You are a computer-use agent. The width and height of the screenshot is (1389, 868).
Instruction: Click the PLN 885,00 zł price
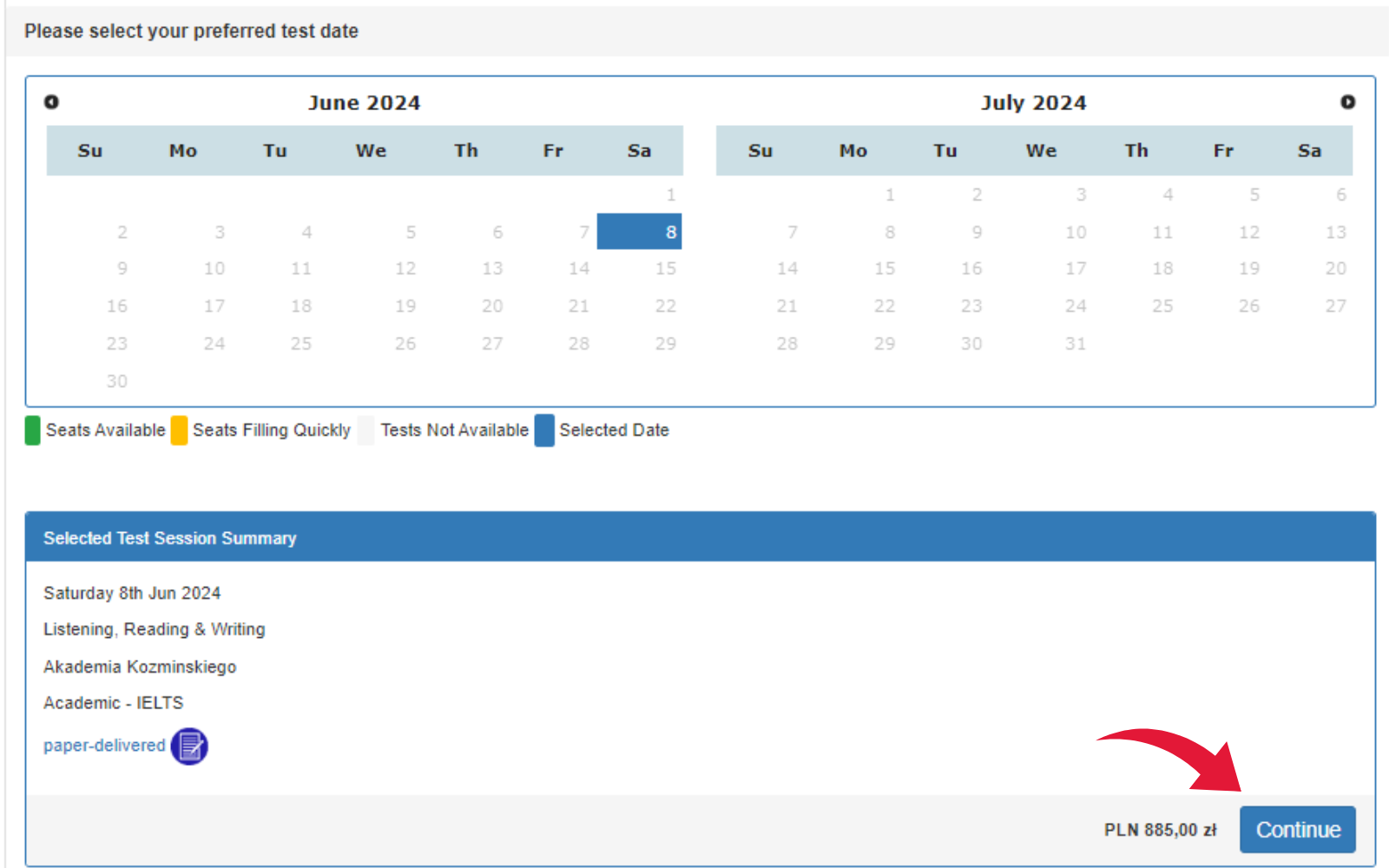[1160, 830]
